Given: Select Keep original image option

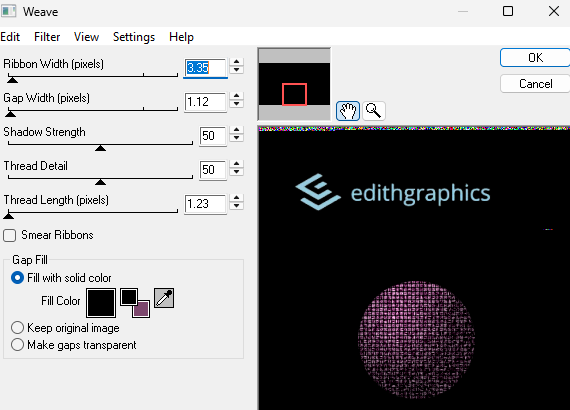Looking at the screenshot, I should tap(17, 328).
